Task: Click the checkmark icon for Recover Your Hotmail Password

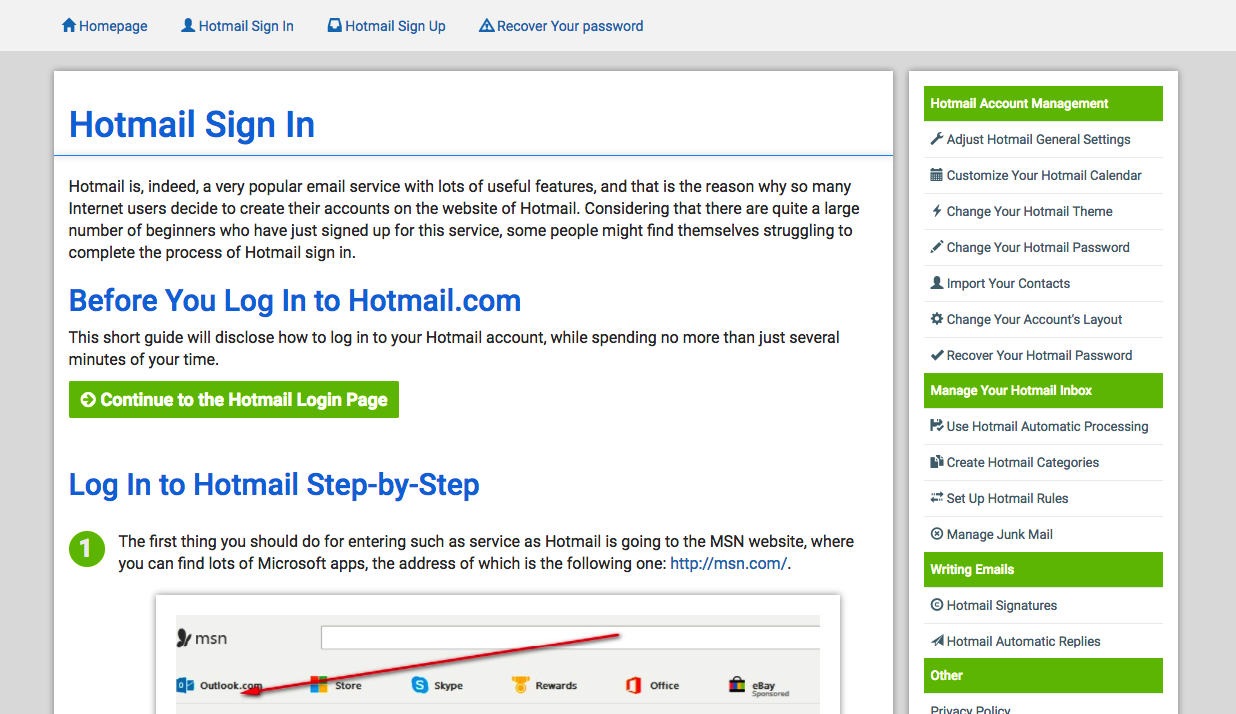Action: click(x=937, y=355)
